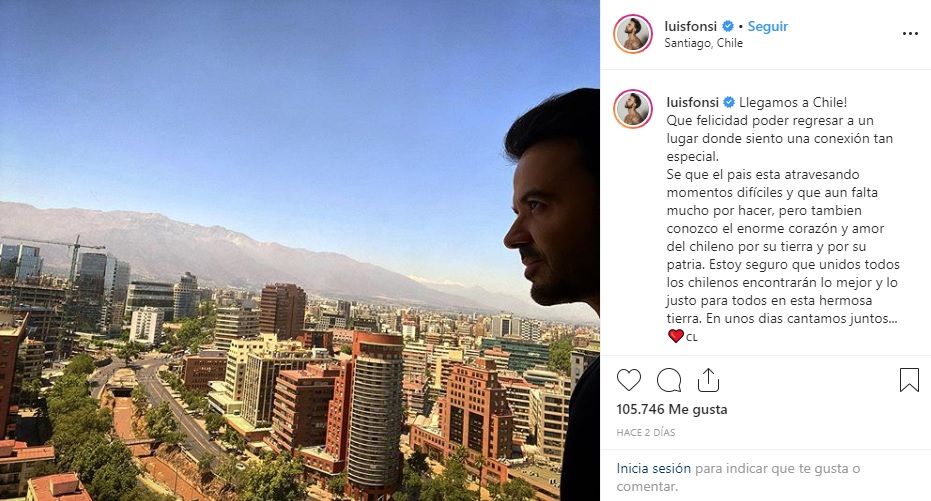Image resolution: width=931 pixels, height=501 pixels.
Task: Click the 'para indicar que te gusta' text
Action: [771, 468]
